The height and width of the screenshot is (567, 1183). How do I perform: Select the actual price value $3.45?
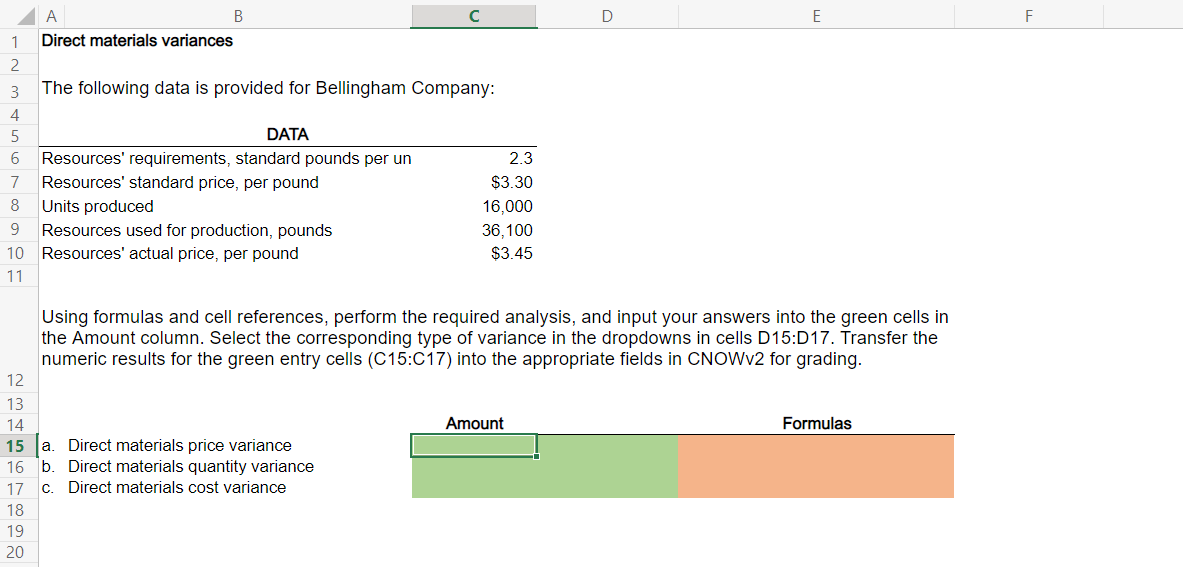[473, 253]
